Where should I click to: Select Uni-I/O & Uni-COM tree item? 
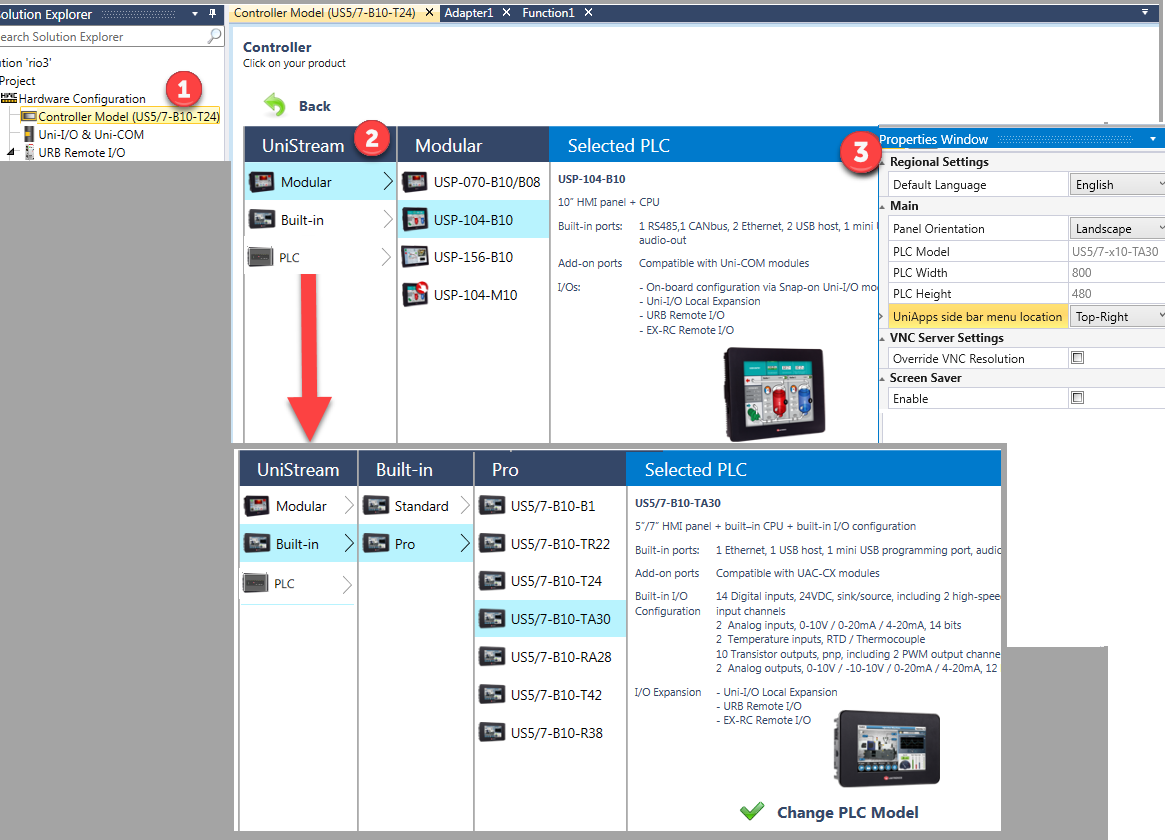[x=90, y=134]
